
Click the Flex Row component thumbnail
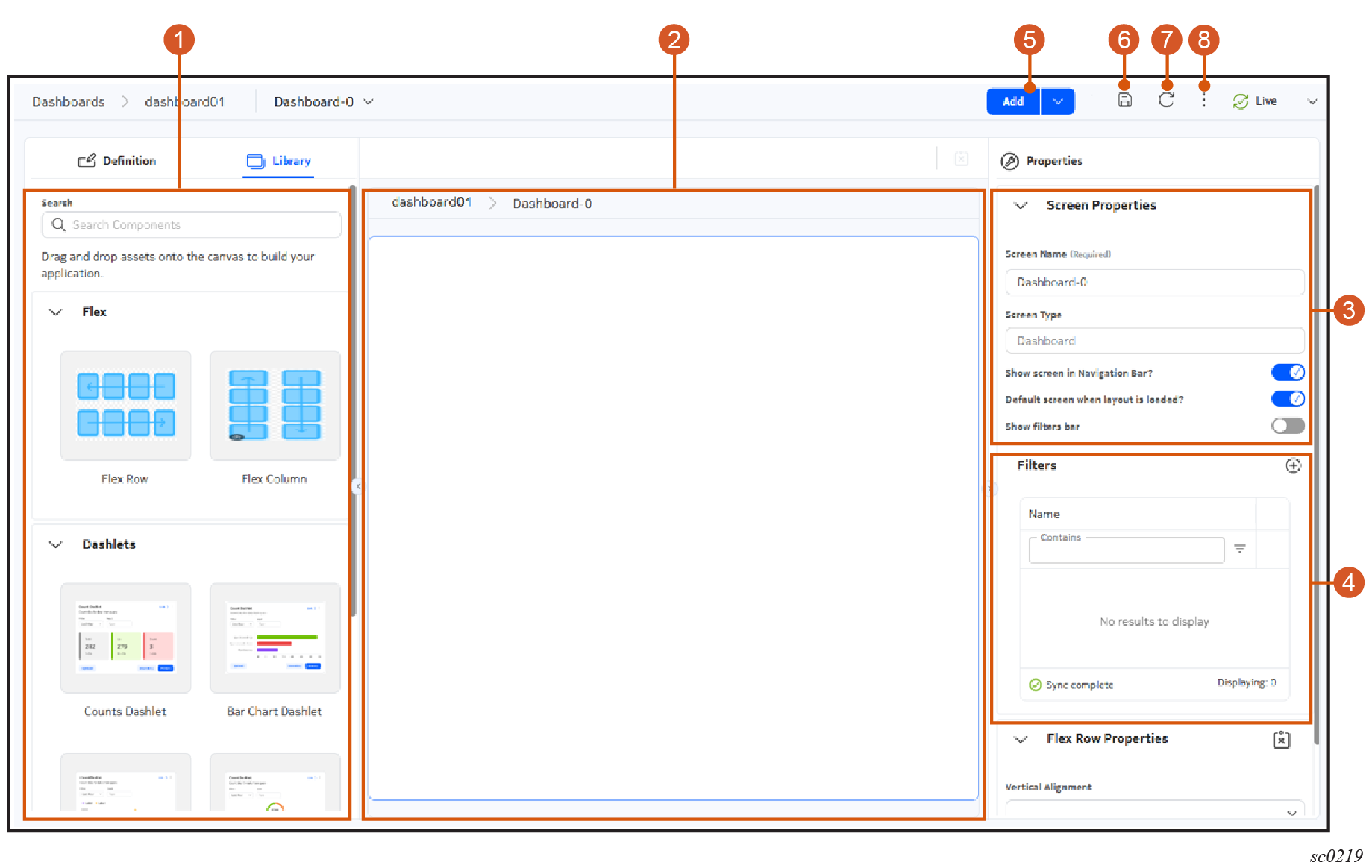point(125,406)
